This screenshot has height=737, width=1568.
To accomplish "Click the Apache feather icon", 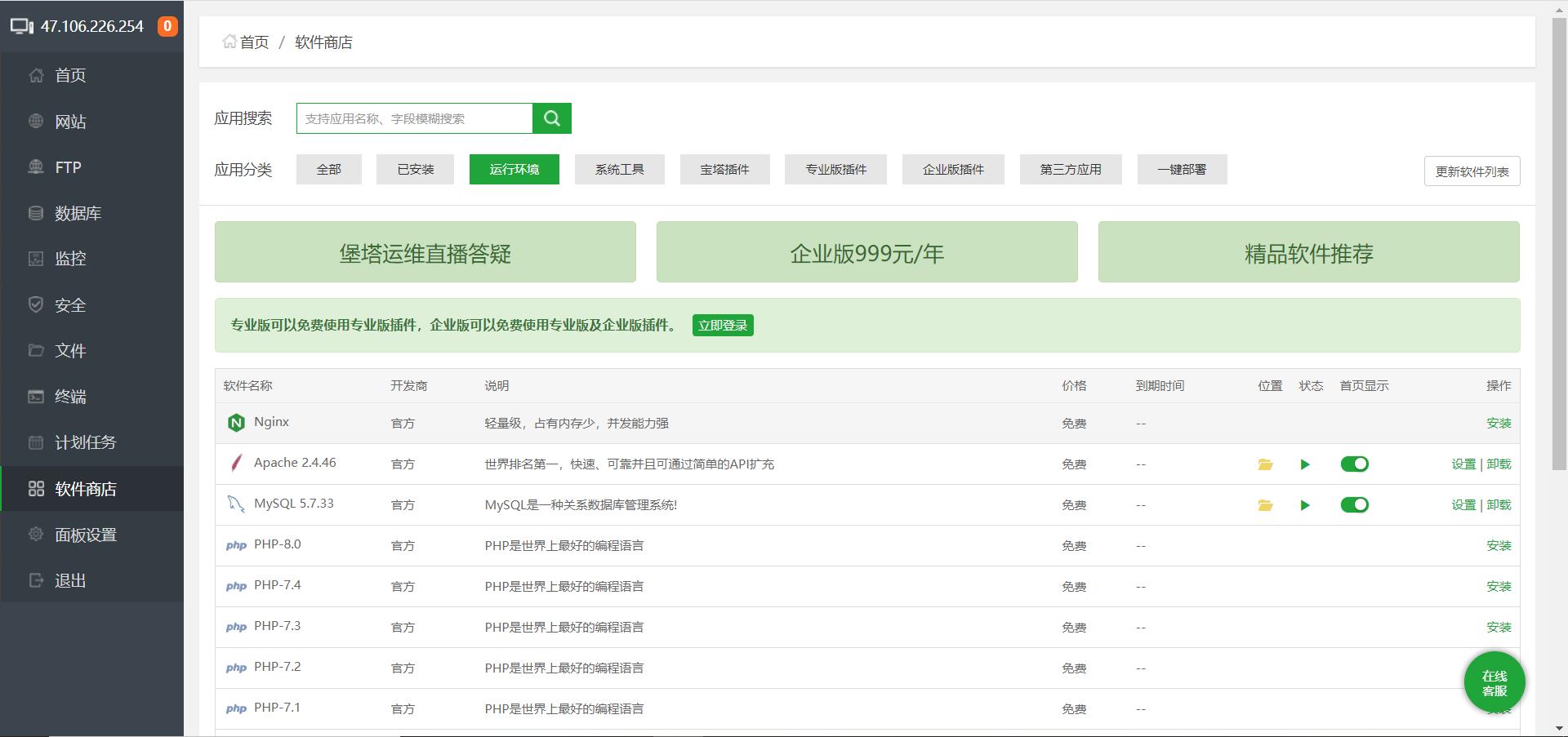I will 236,464.
